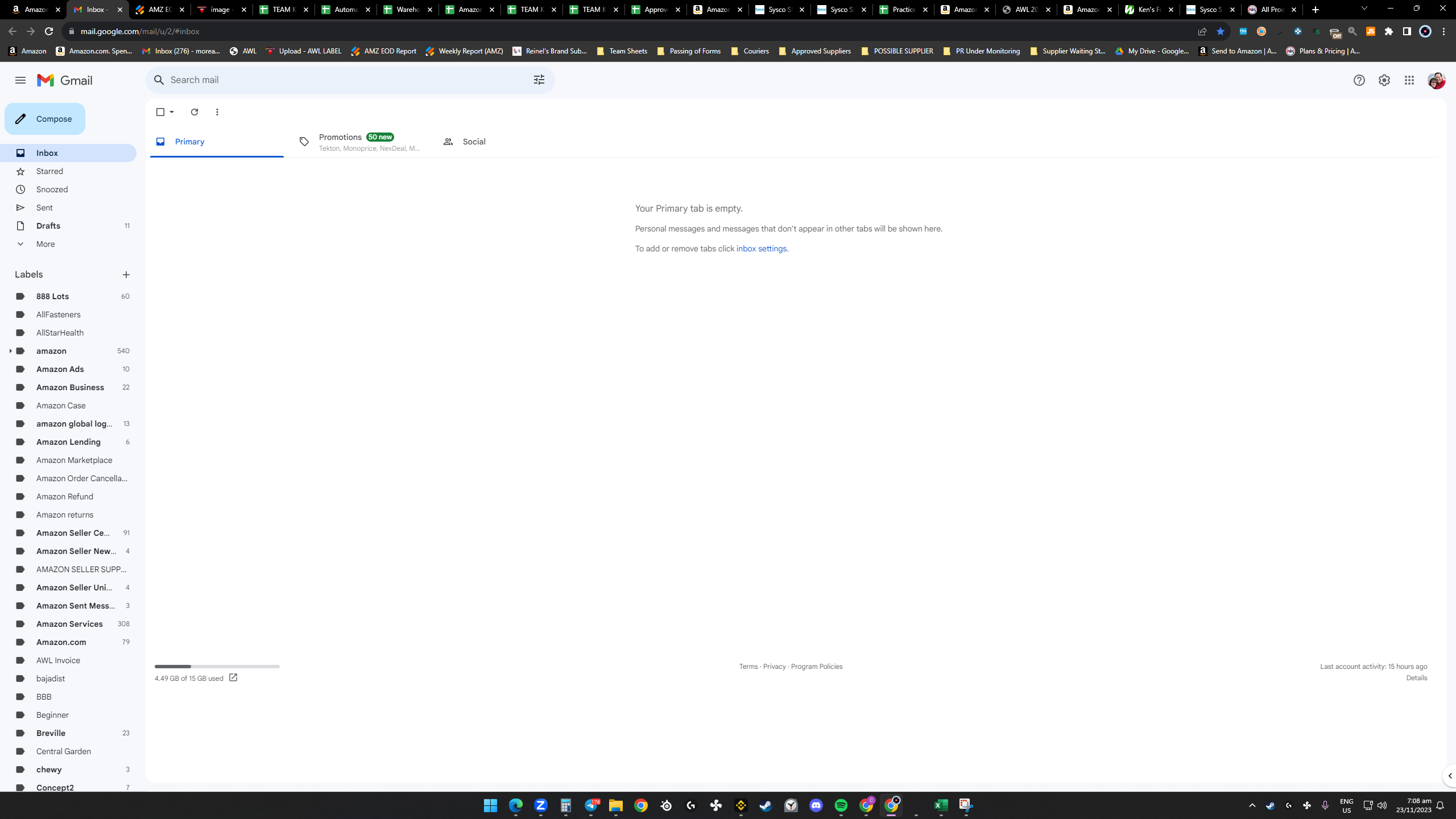Refresh the inbox
The width and height of the screenshot is (1456, 819).
[195, 112]
